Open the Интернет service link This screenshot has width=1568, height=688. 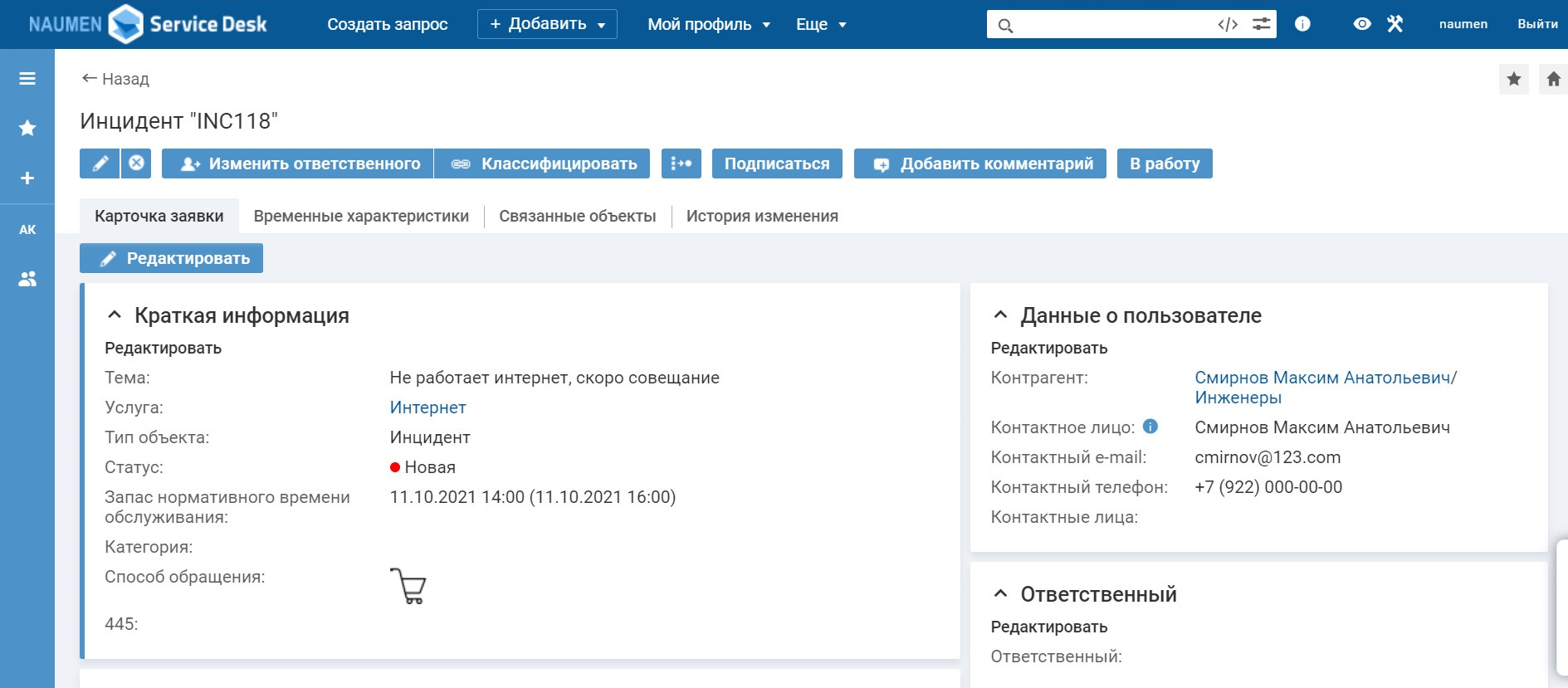(x=427, y=407)
